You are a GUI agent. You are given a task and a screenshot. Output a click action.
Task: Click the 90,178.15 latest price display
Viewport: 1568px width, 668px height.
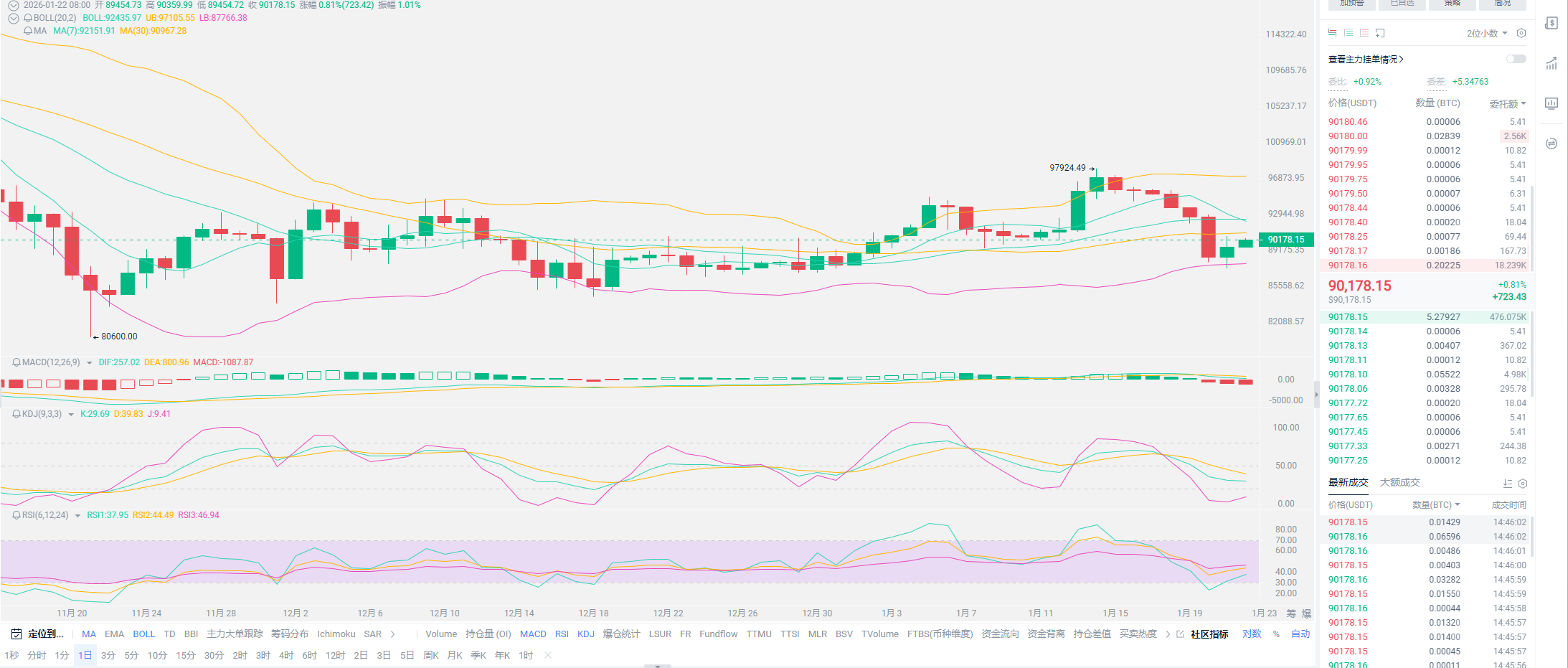click(x=1359, y=286)
